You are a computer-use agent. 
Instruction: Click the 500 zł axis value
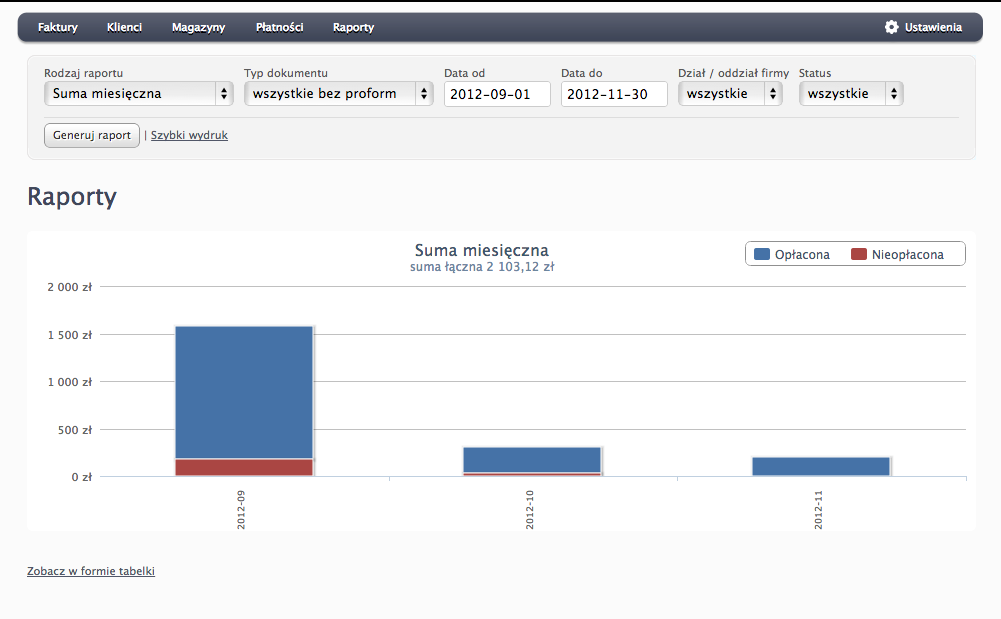[x=75, y=430]
